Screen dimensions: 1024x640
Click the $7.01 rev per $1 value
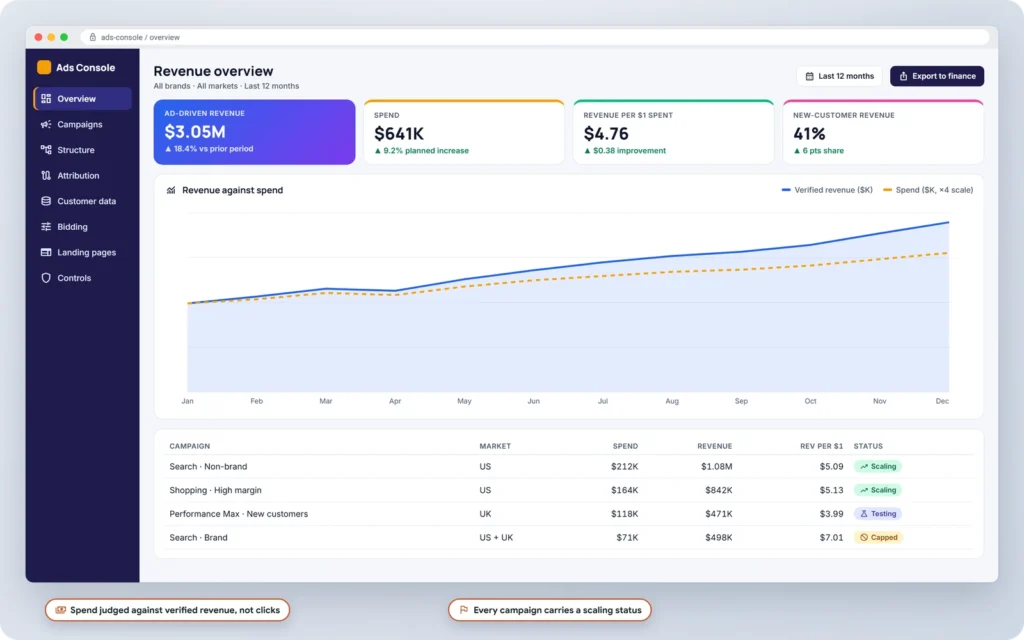pyautogui.click(x=831, y=537)
